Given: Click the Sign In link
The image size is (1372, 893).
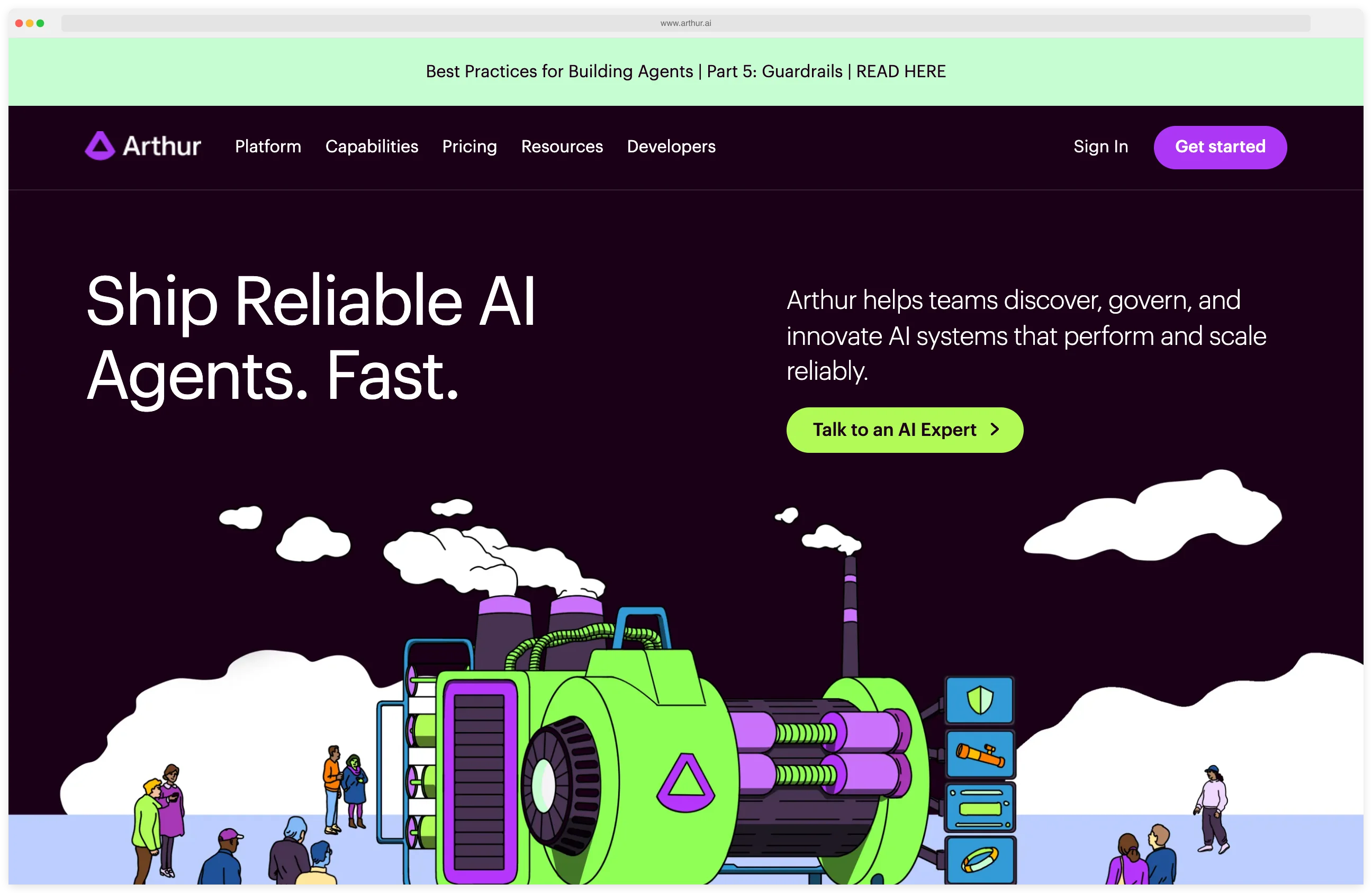Looking at the screenshot, I should point(1100,147).
